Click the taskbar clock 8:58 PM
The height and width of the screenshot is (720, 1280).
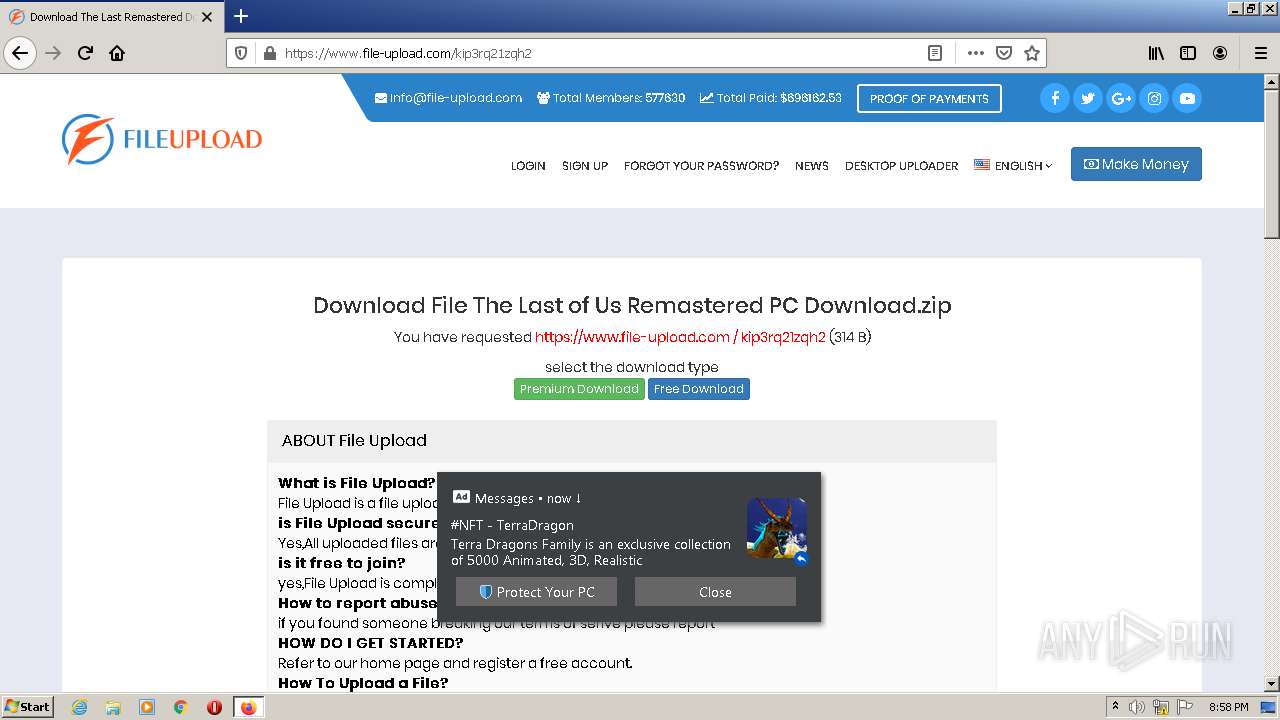(x=1228, y=707)
